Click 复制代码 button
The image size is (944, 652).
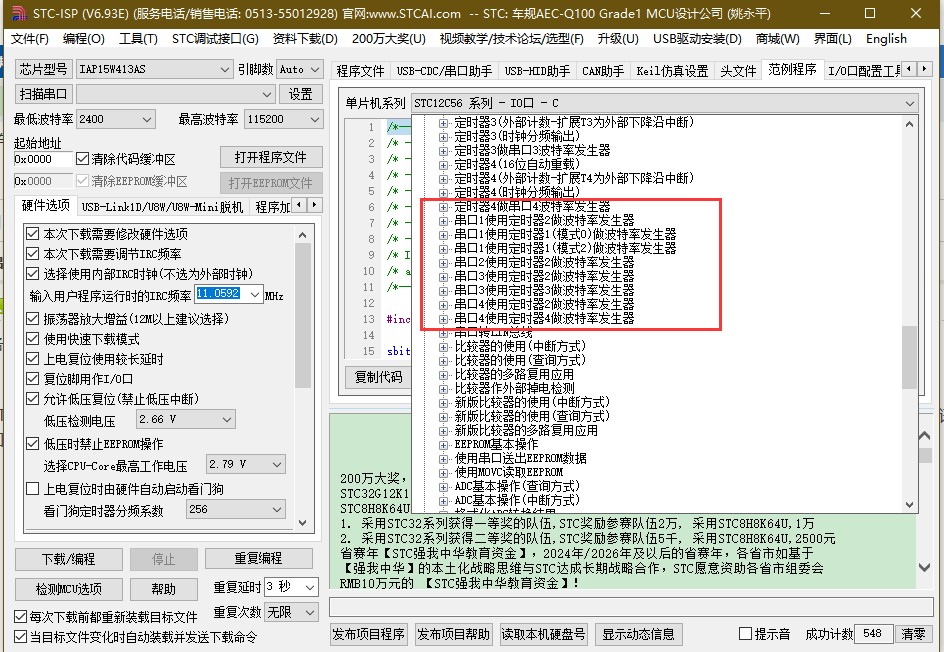coord(378,377)
